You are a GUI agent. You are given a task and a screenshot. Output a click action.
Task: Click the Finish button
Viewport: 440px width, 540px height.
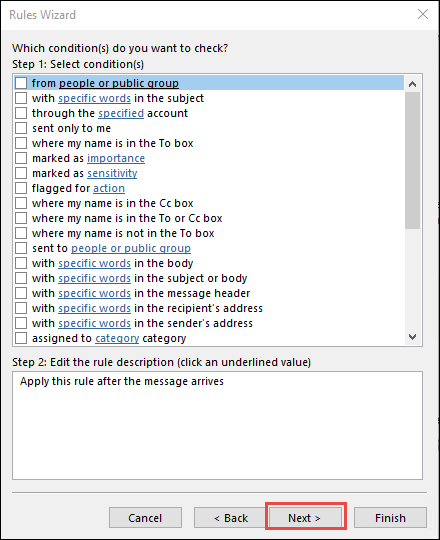pyautogui.click(x=390, y=518)
